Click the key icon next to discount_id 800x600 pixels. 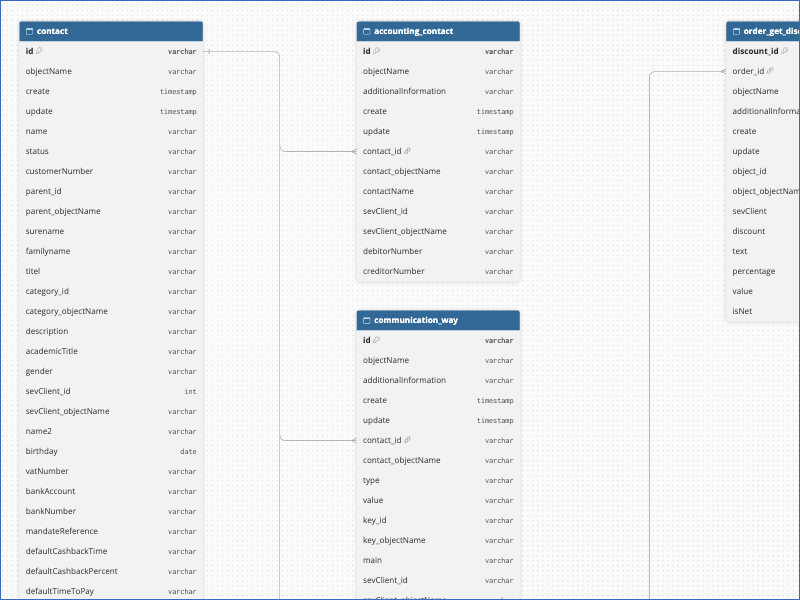point(785,51)
